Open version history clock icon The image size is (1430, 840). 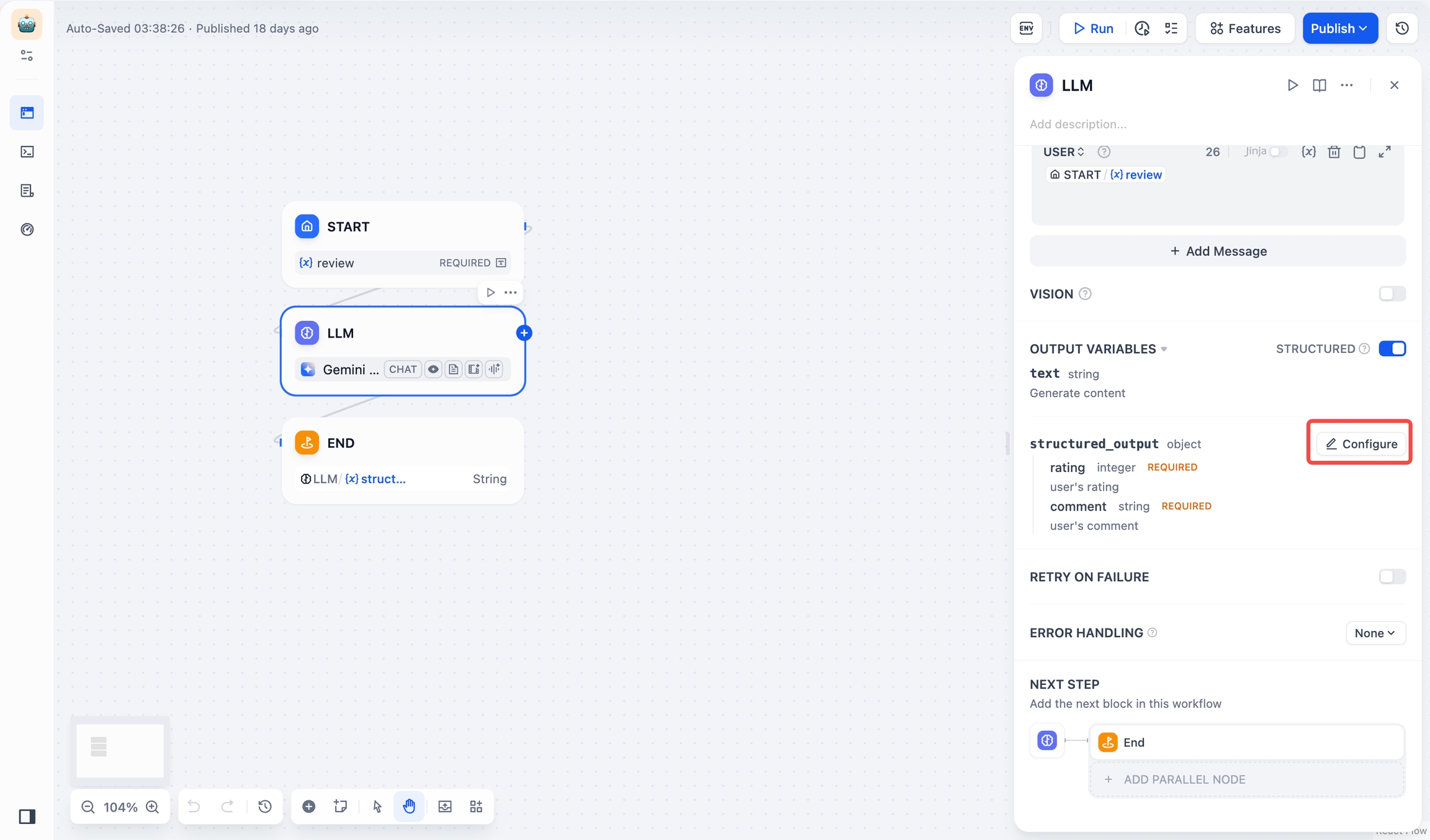[1402, 29]
